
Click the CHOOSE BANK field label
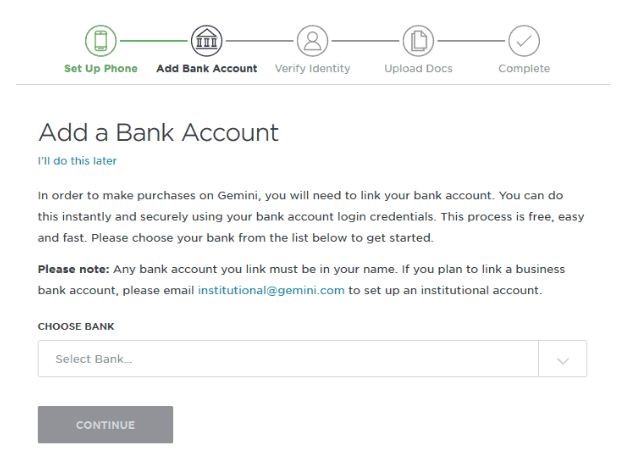click(76, 326)
